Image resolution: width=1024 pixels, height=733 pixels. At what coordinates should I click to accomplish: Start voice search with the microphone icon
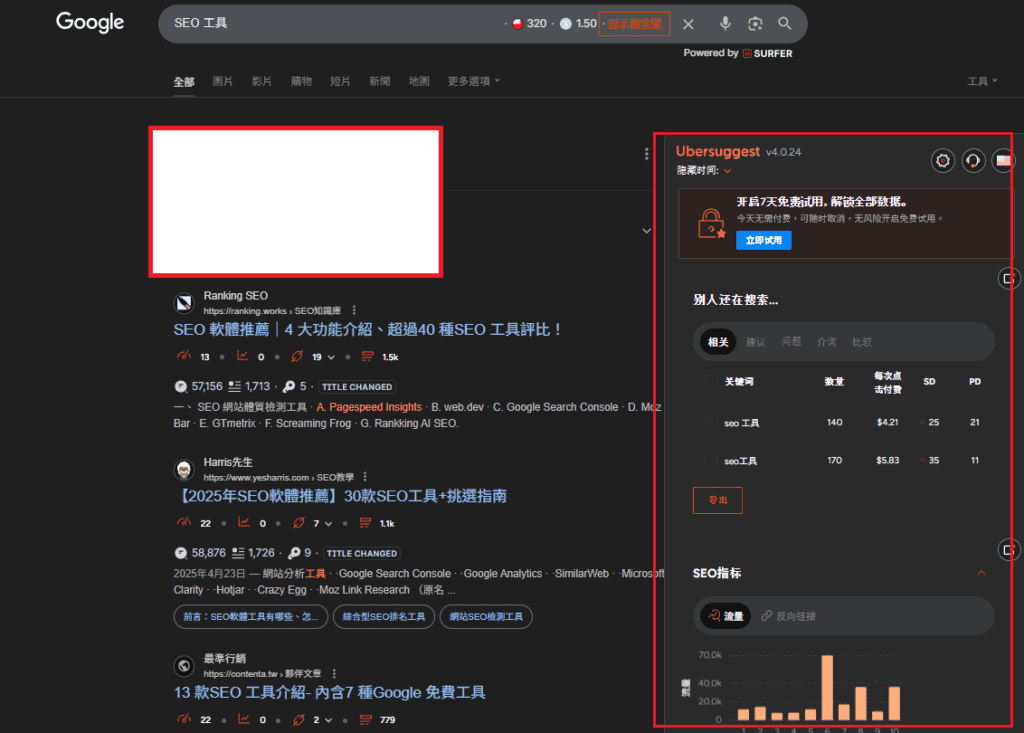725,24
